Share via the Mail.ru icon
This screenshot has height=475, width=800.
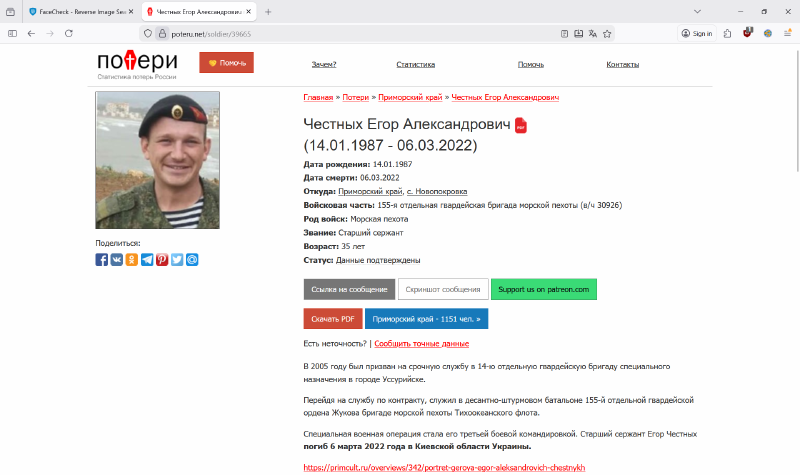pos(192,260)
